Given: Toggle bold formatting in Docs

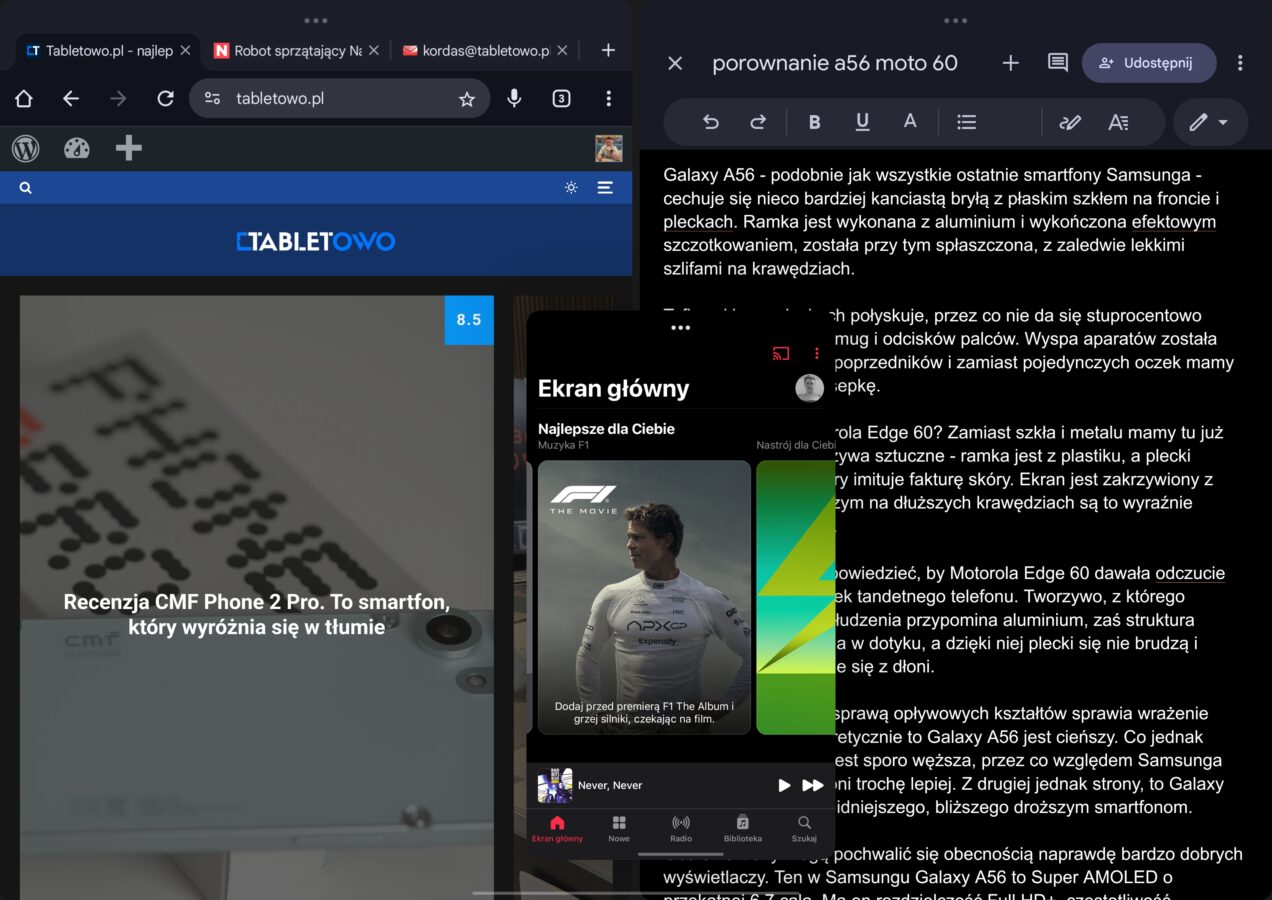Looking at the screenshot, I should (814, 122).
